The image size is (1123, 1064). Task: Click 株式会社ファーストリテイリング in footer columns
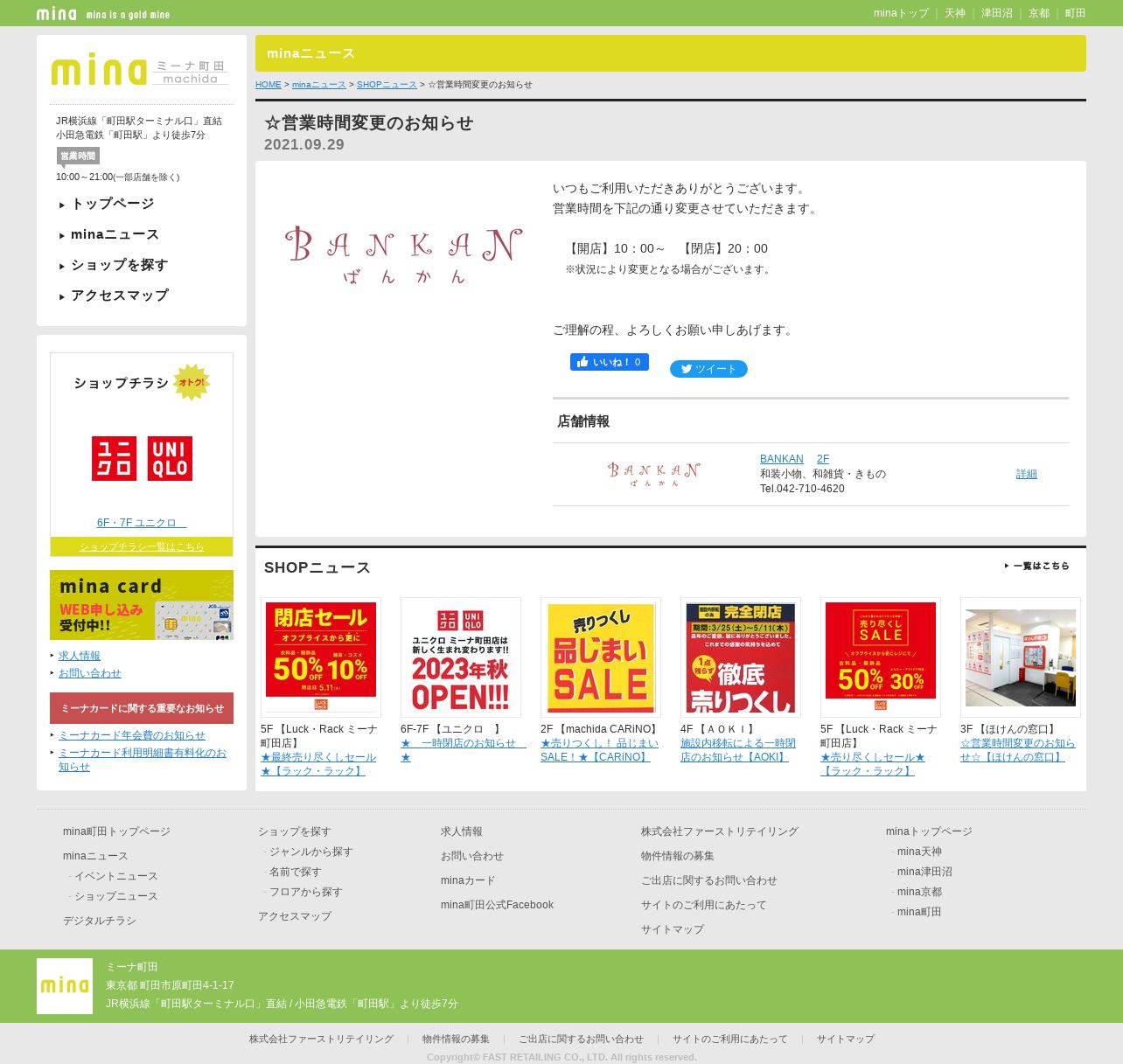(719, 831)
